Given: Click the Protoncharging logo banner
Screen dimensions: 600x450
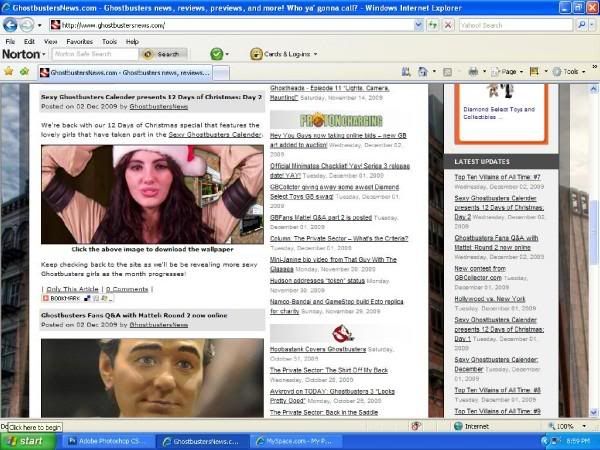Looking at the screenshot, I should [341, 120].
